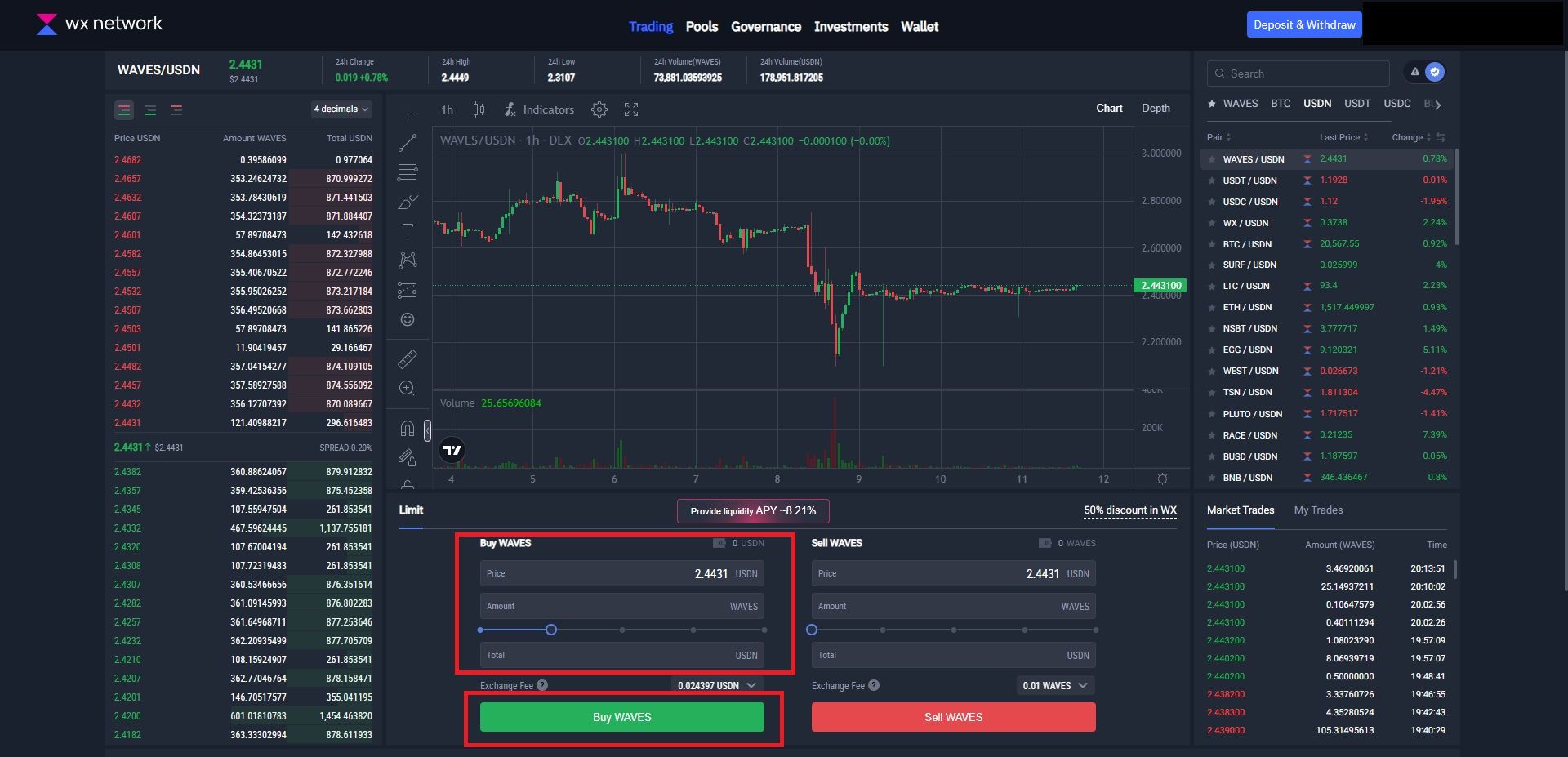The image size is (1568, 757).
Task: Click the wx network logo
Action: point(100,24)
